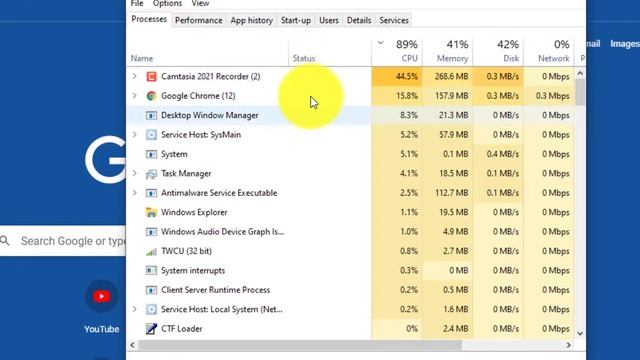Click the 157.9 MB memory cell for Chrome

click(448, 96)
